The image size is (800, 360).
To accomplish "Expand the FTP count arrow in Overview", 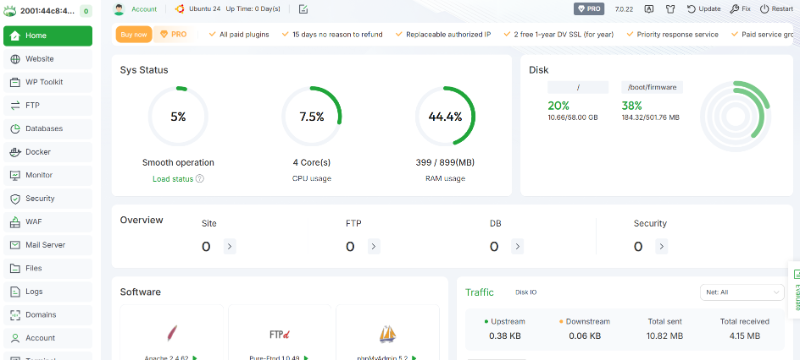I will 374,247.
